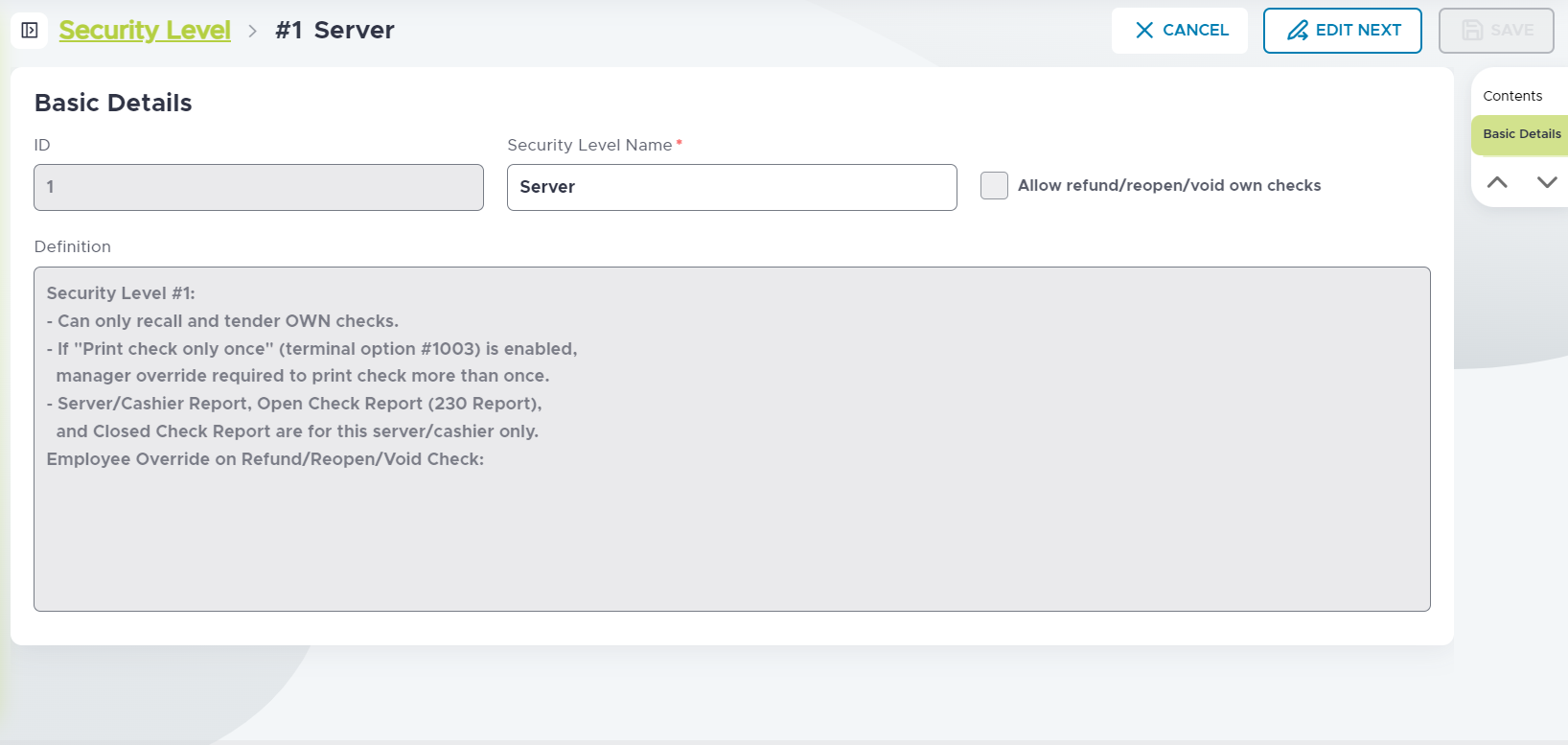Click the 'Security Level Name' field label
This screenshot has width=1568, height=745.
coord(589,145)
